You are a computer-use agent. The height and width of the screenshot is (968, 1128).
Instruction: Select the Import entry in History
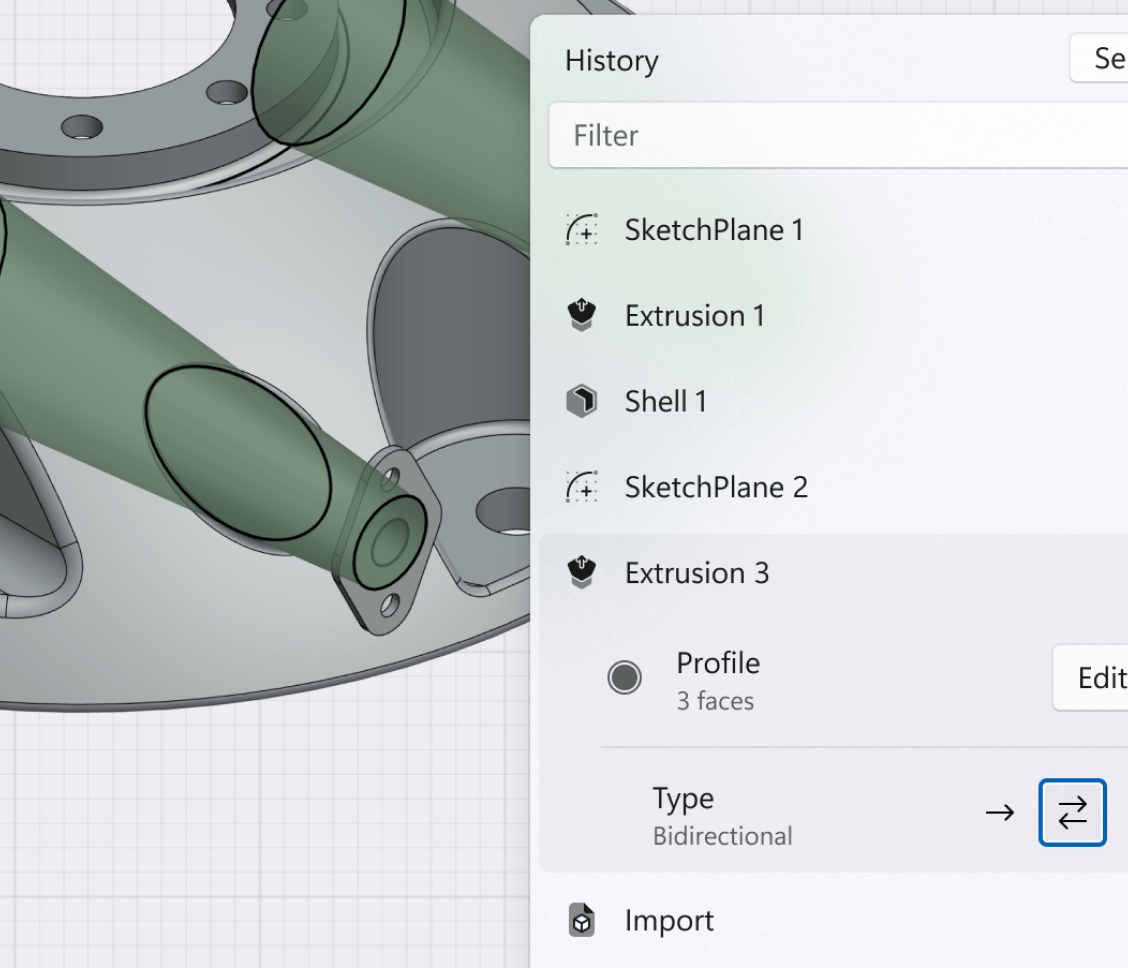click(x=669, y=920)
